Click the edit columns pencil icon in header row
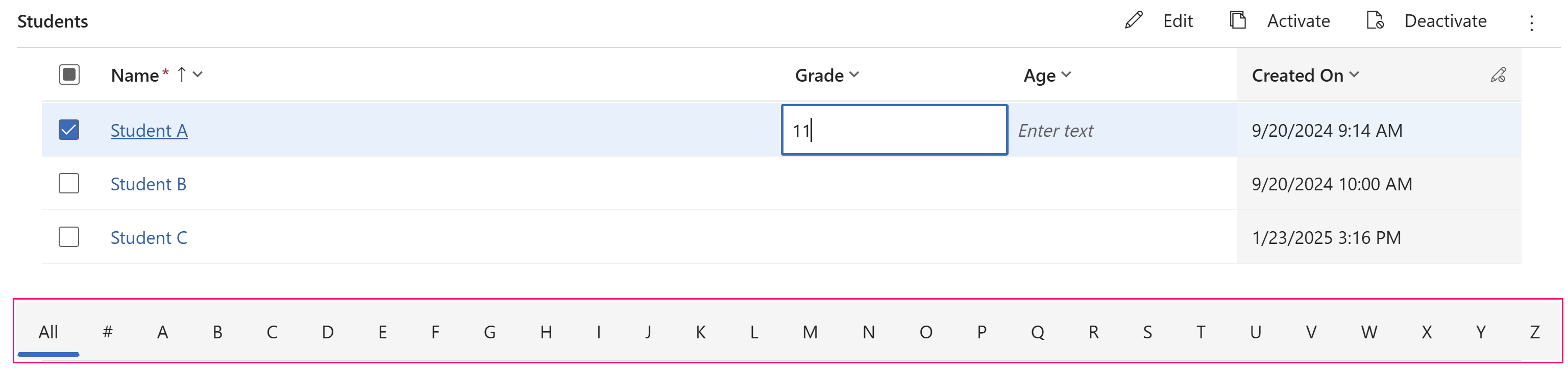This screenshot has height=370, width=1568. click(1499, 75)
